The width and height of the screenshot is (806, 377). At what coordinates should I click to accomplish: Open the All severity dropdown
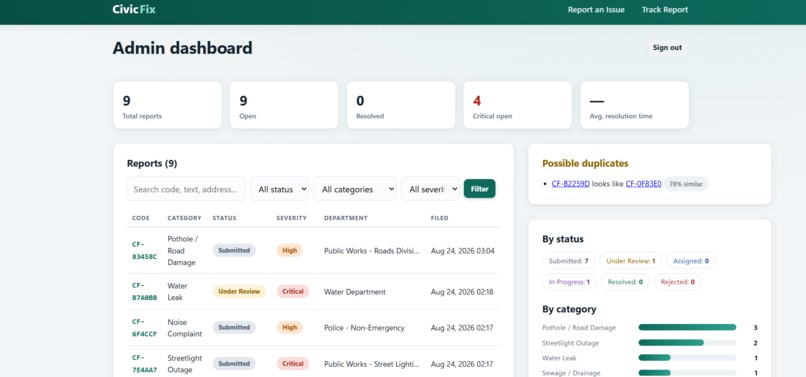(x=430, y=189)
